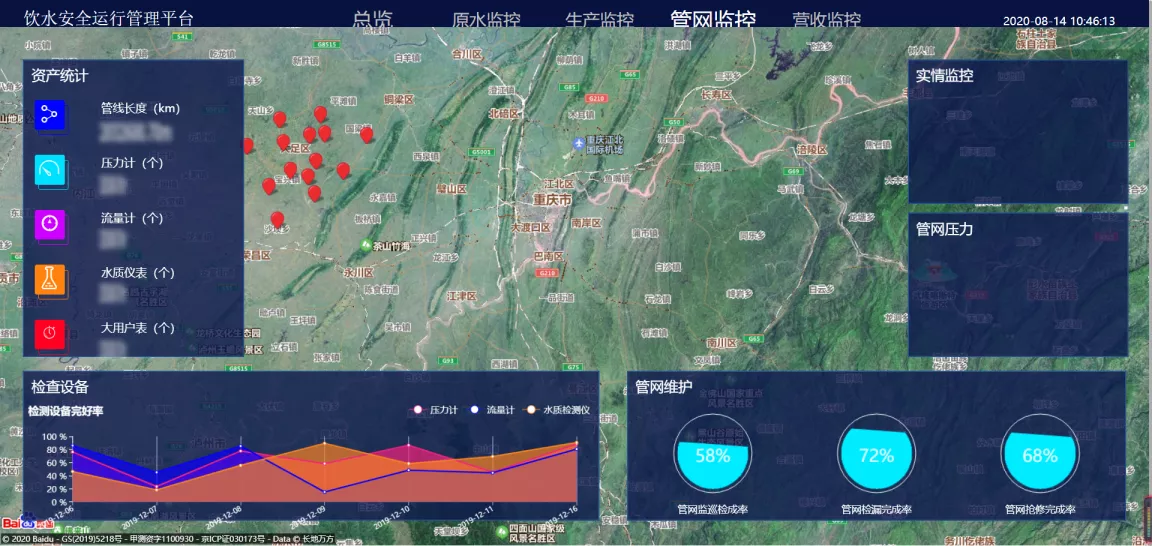Screen dimensions: 1152x546
Task: Select the red map pin at 沙坝乡
Action: (x=277, y=219)
